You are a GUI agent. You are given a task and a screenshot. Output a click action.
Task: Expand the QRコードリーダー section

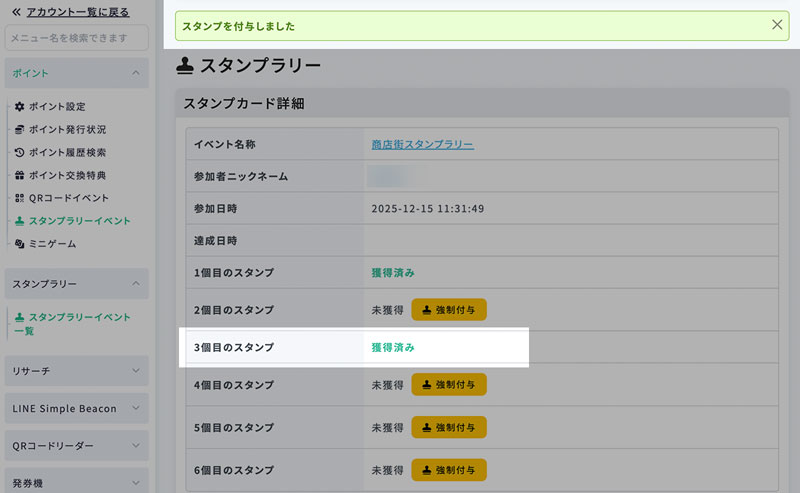pos(135,445)
